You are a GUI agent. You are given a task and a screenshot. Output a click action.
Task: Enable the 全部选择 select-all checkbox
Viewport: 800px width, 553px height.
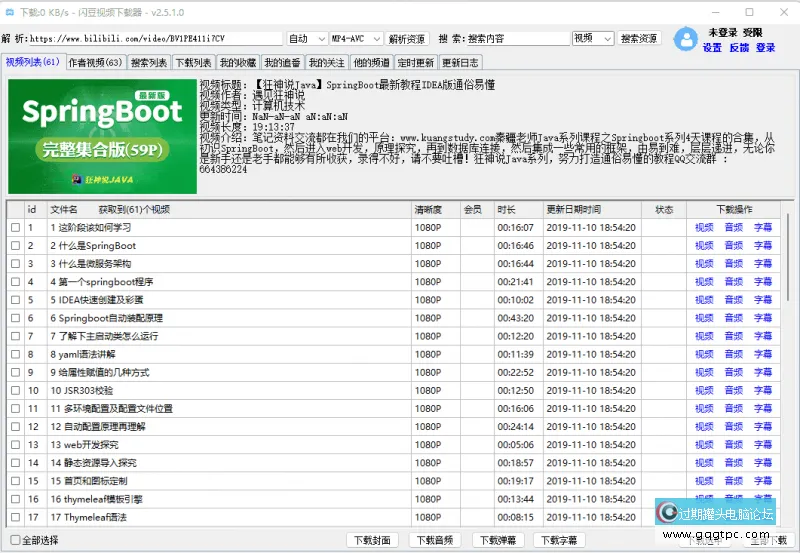16,540
